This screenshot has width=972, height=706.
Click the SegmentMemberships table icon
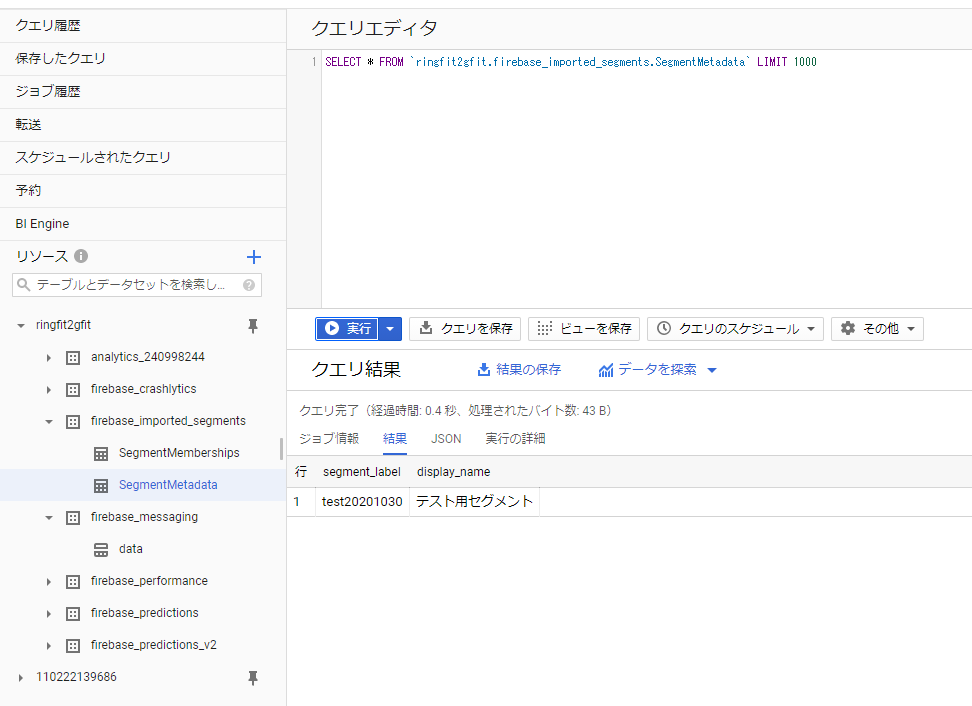click(x=101, y=454)
